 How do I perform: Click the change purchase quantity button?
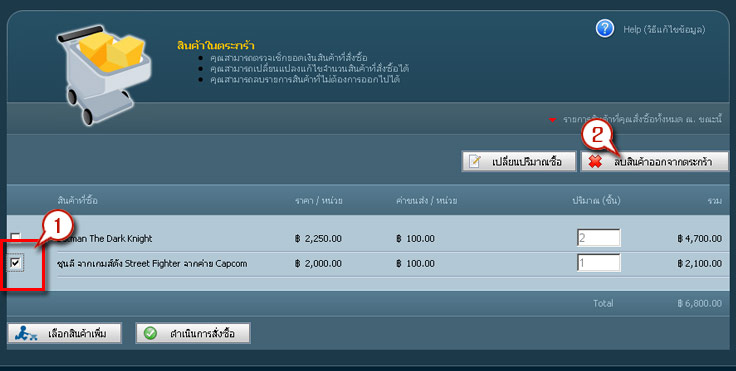tap(519, 162)
